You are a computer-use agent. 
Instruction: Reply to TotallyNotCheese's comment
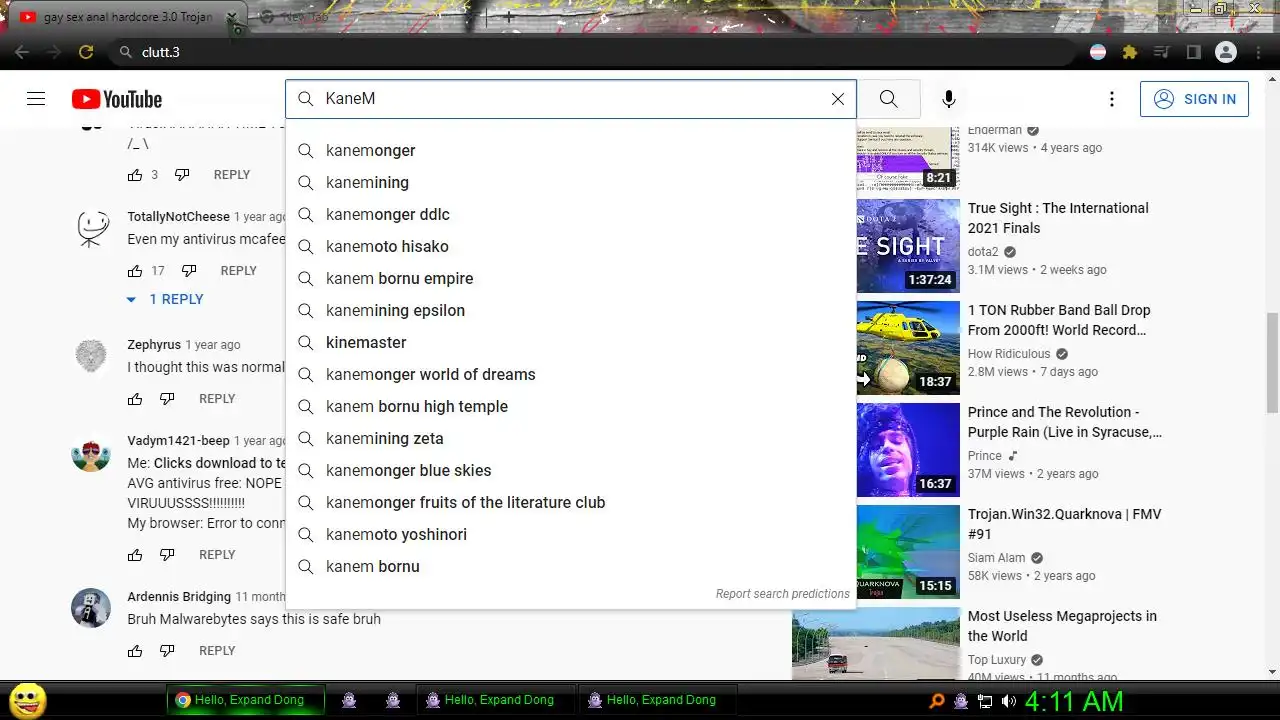[x=239, y=271]
